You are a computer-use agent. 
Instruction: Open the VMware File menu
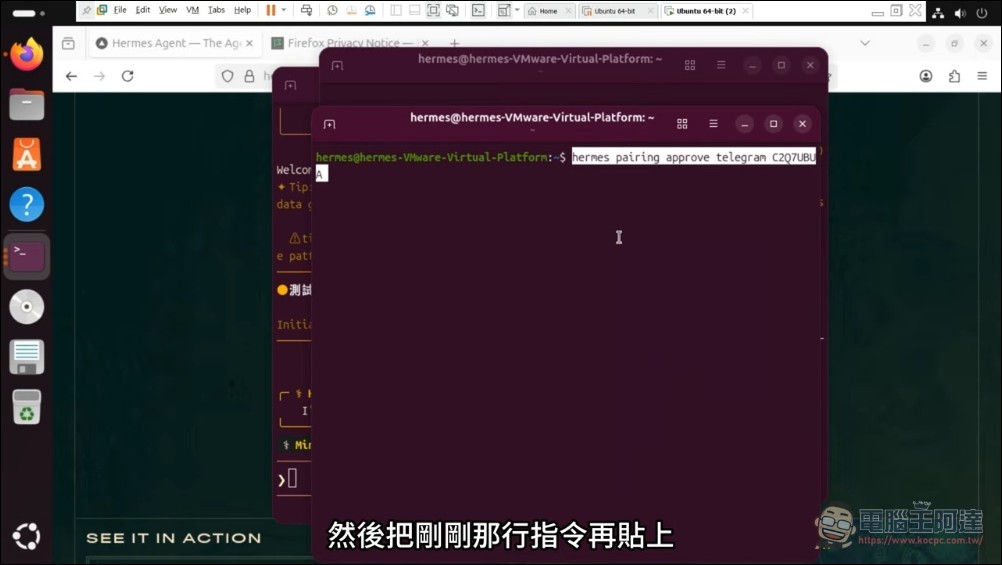120,10
